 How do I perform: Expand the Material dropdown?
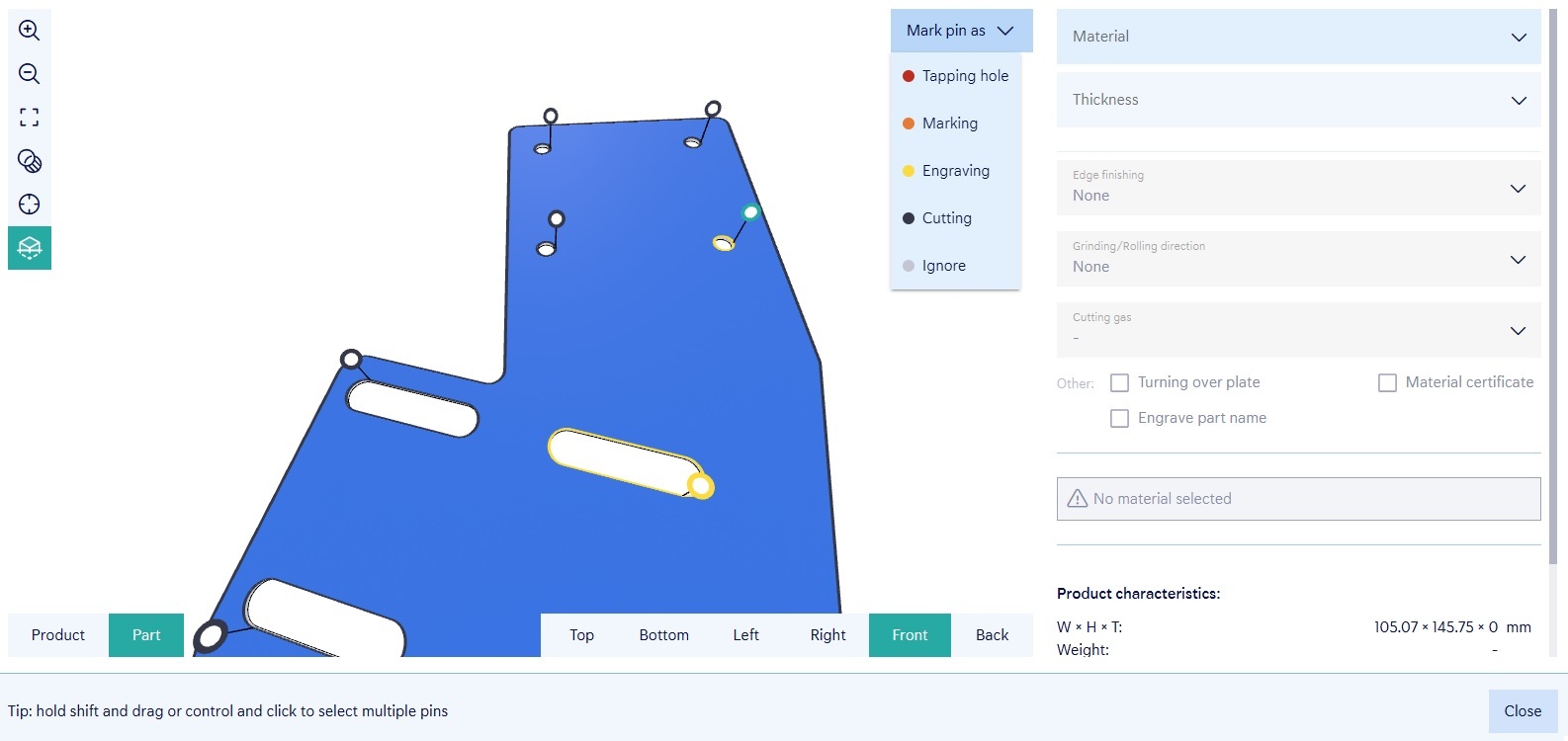click(x=1298, y=37)
